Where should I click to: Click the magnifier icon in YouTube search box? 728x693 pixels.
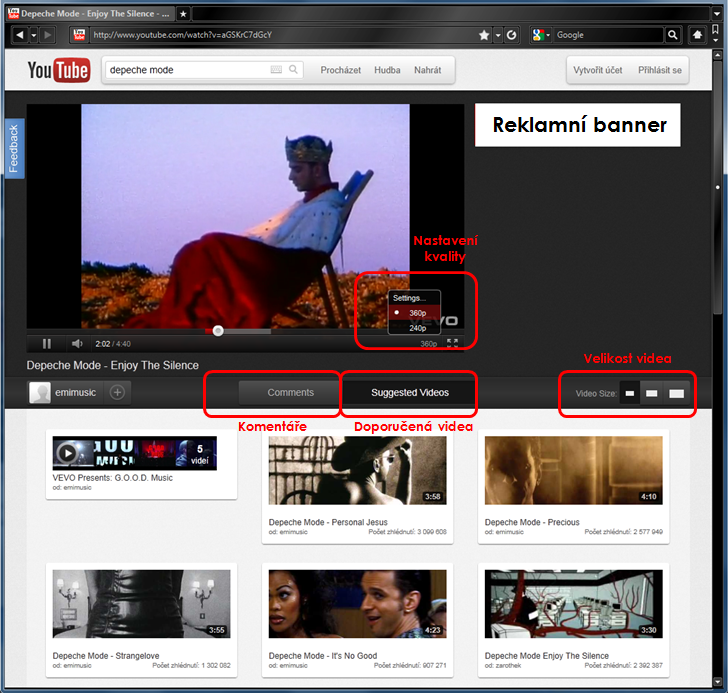[x=293, y=70]
